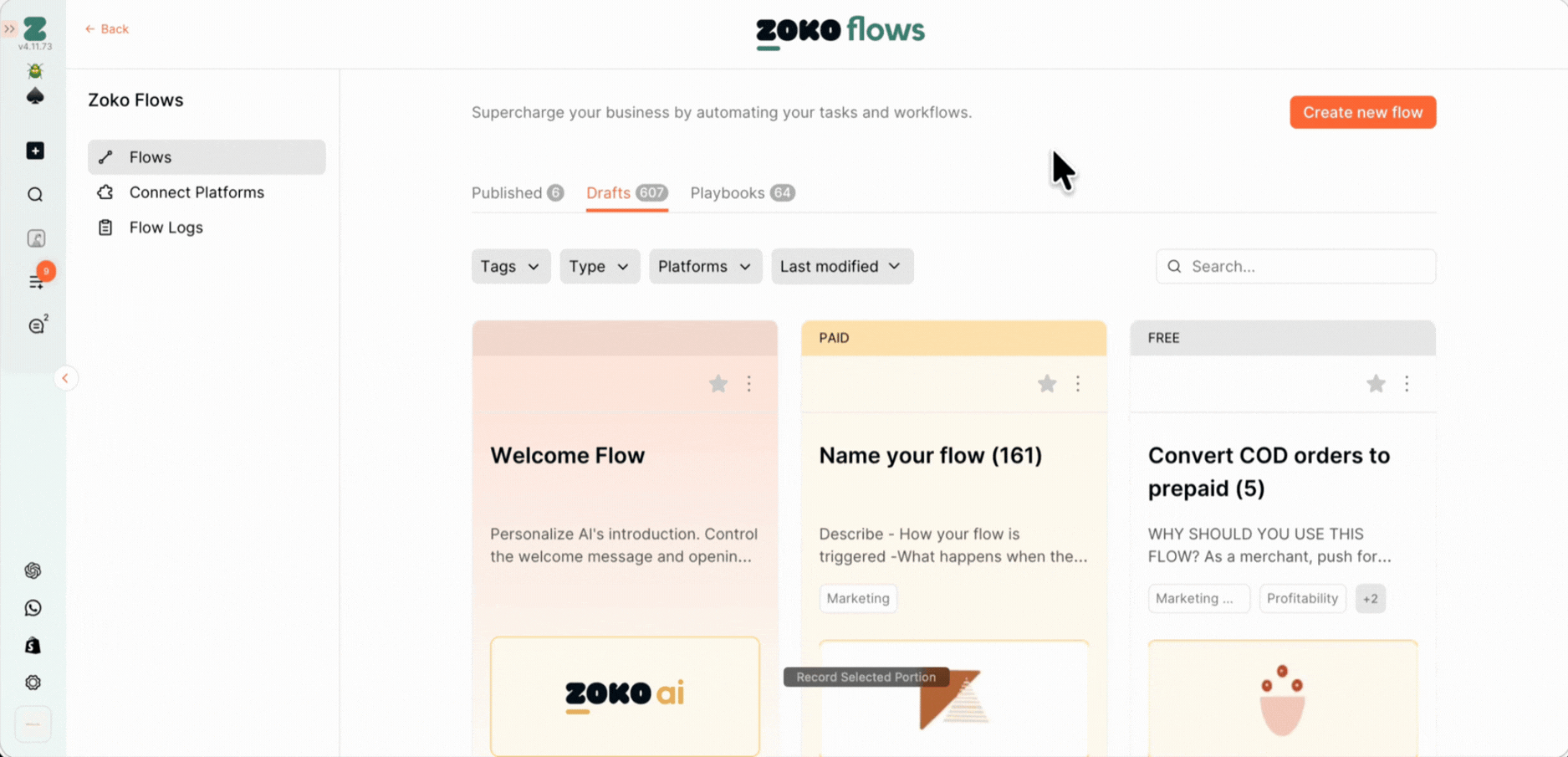Screen dimensions: 1568x757
Task: Open more options on Name your flow card
Action: point(1078,384)
